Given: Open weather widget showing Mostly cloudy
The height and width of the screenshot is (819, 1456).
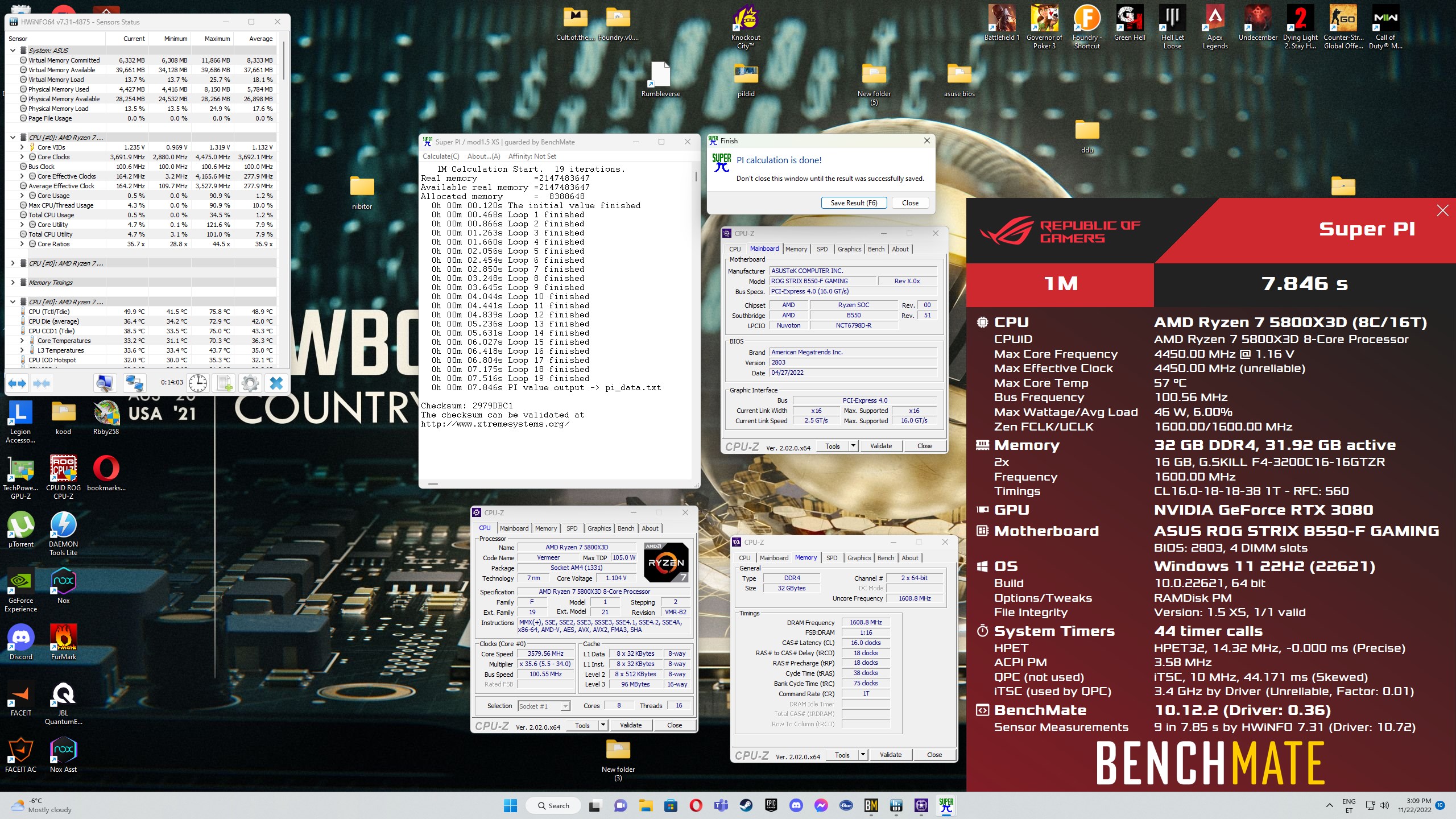Looking at the screenshot, I should 41,805.
